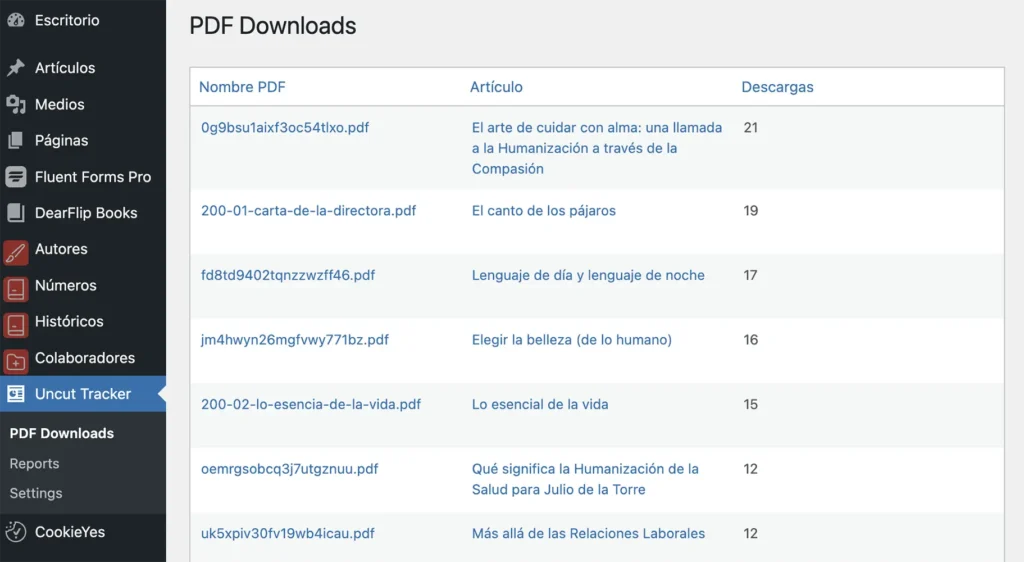Image resolution: width=1024 pixels, height=562 pixels.
Task: Go to the Reports submenu
Action: click(x=34, y=464)
